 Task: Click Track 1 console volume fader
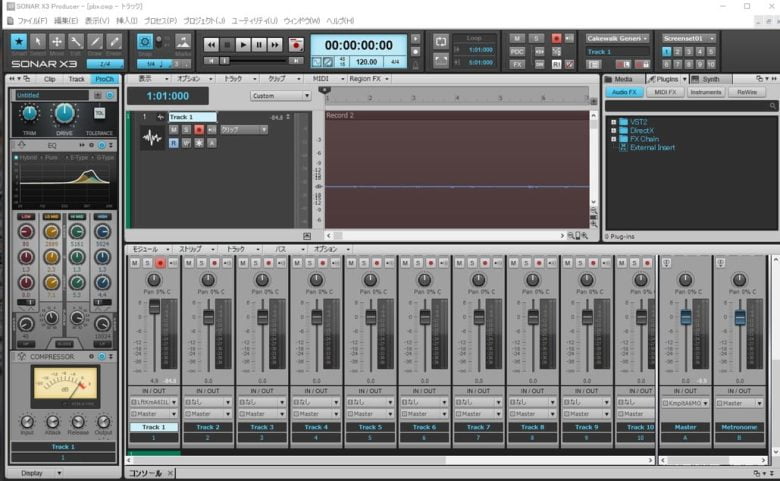coord(154,306)
